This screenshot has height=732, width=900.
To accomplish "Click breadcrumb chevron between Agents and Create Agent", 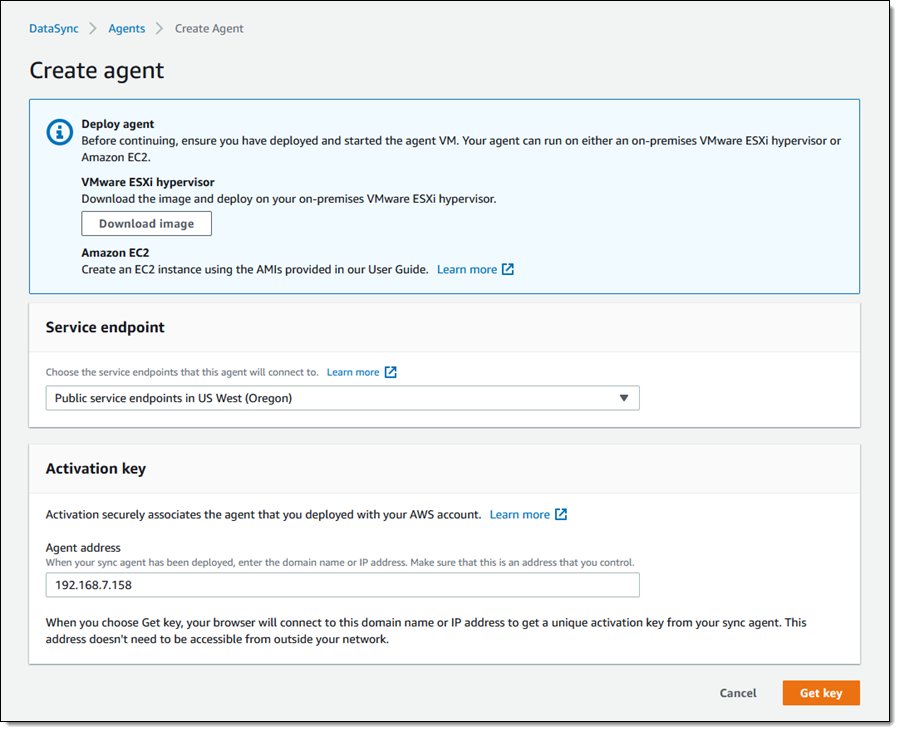I will 160,29.
